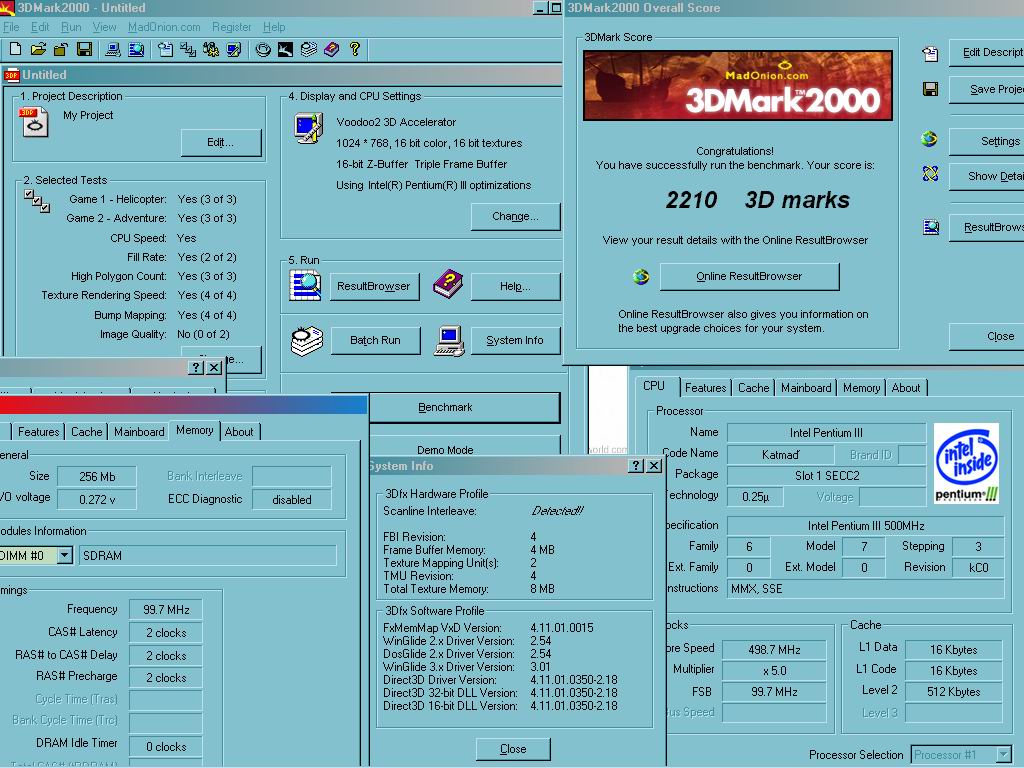Click the icon beside ResultBrowser in score window
This screenshot has width=1024, height=768.
pos(931,227)
